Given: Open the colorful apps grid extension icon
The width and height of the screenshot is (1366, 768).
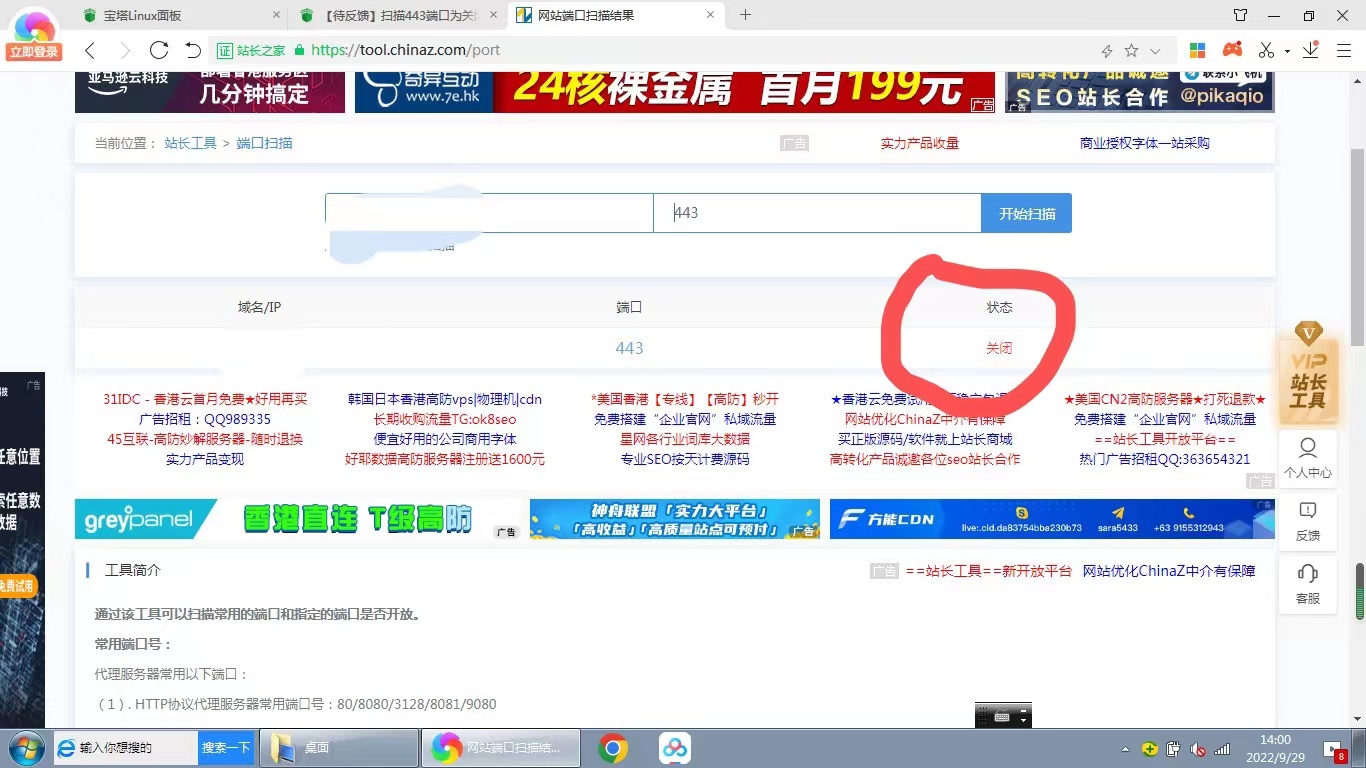Looking at the screenshot, I should [x=1197, y=50].
